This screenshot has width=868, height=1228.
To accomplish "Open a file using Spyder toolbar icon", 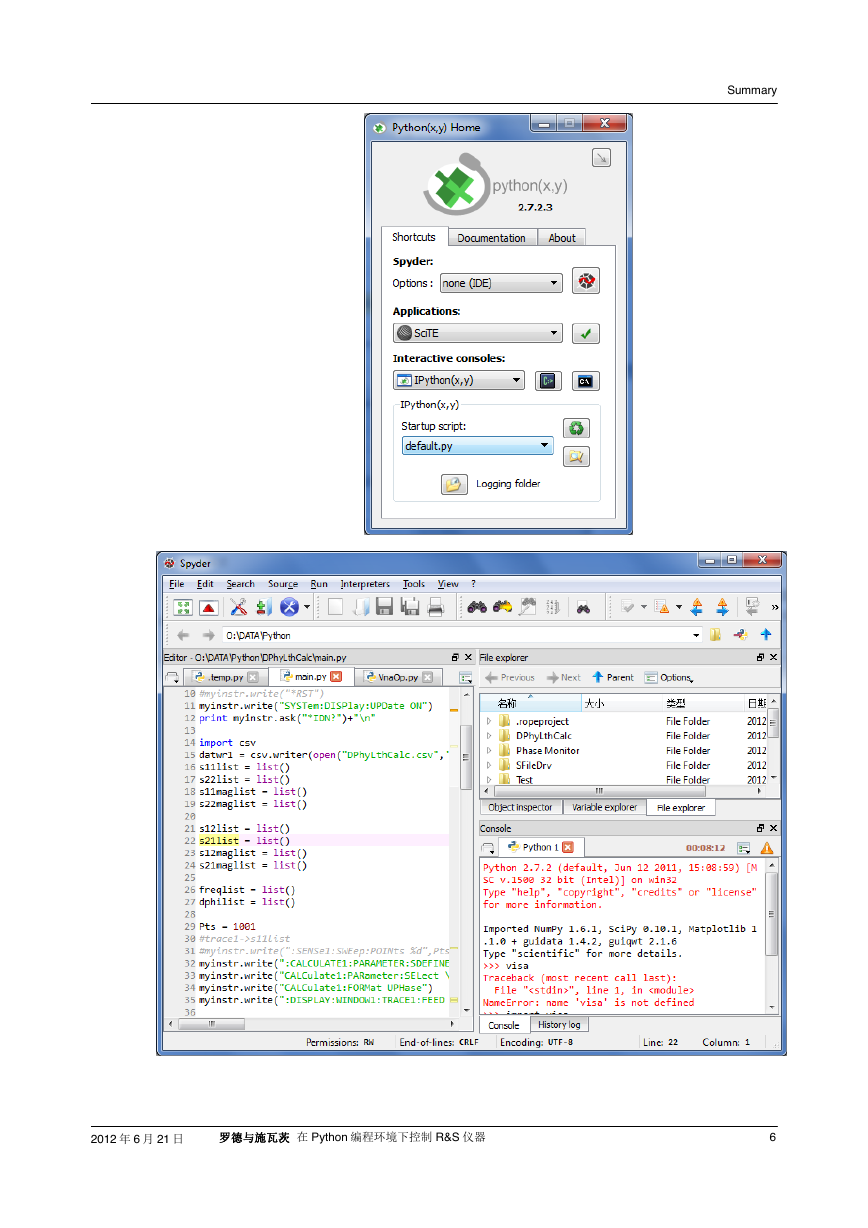I will click(x=360, y=606).
